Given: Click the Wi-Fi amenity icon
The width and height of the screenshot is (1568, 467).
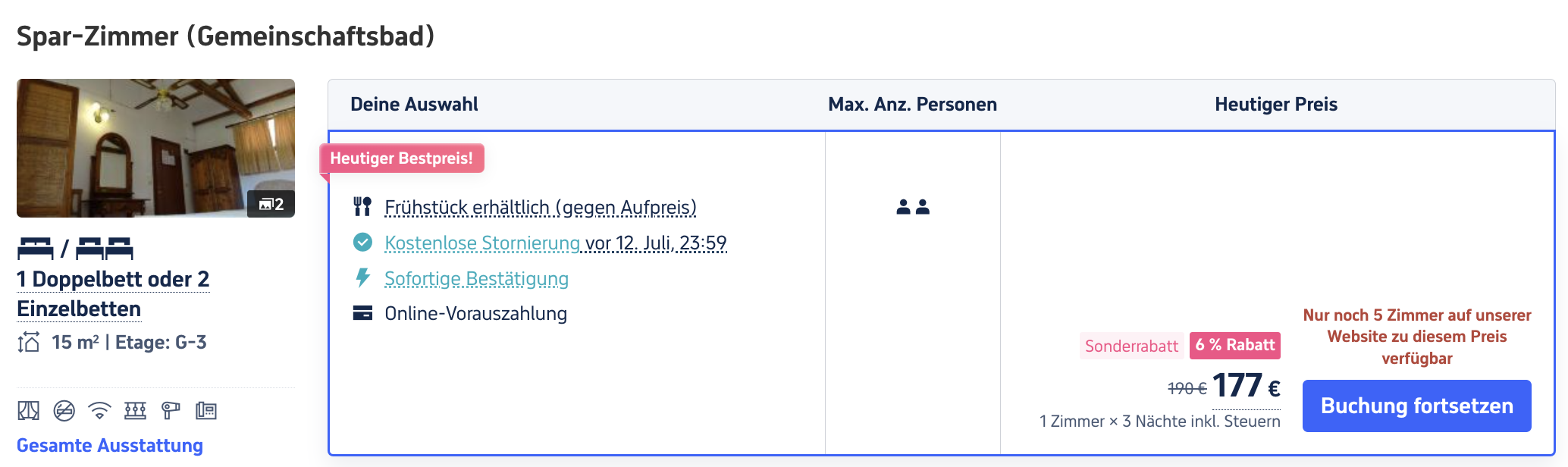Looking at the screenshot, I should (x=99, y=411).
